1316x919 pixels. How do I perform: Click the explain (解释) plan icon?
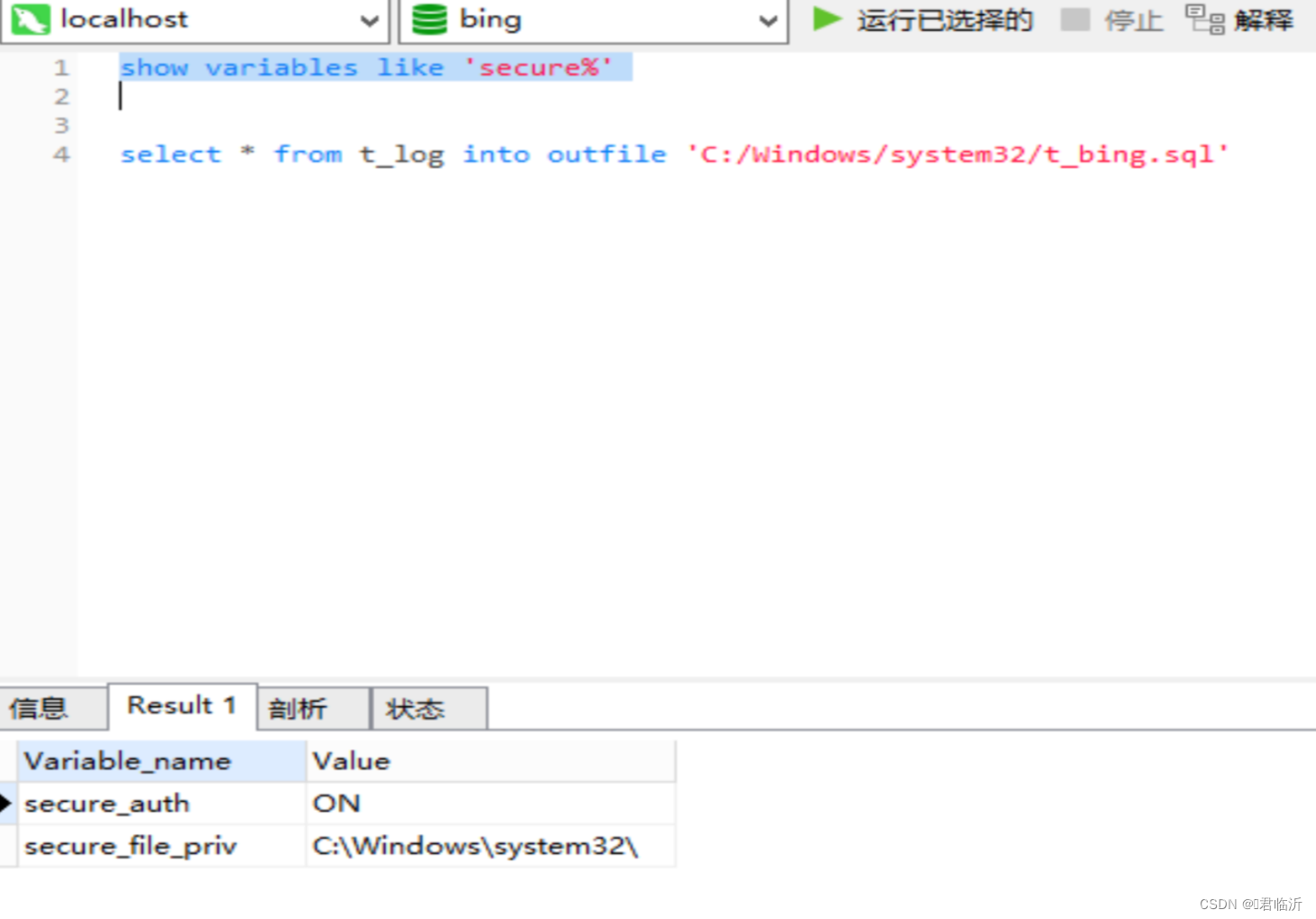pos(1205,20)
